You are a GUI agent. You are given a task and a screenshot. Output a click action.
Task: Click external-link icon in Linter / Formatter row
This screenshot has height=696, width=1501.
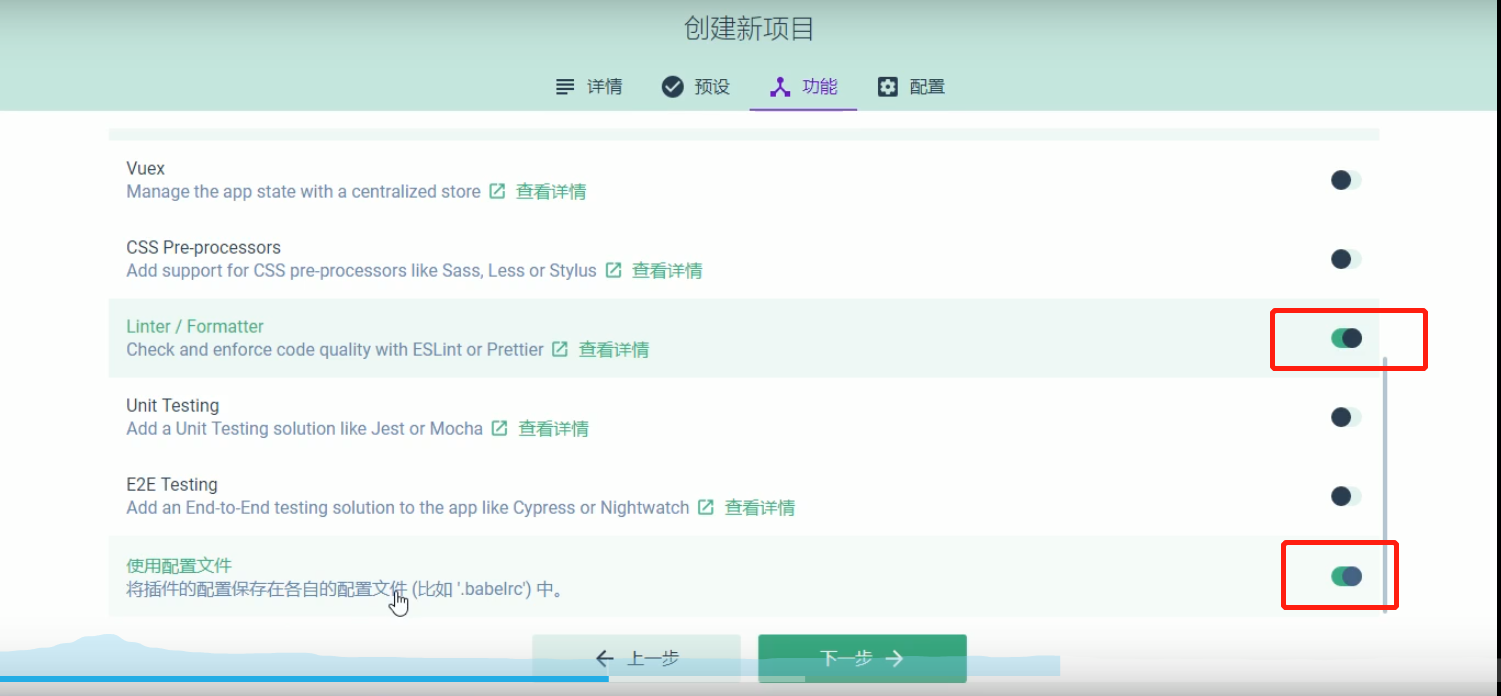click(560, 349)
